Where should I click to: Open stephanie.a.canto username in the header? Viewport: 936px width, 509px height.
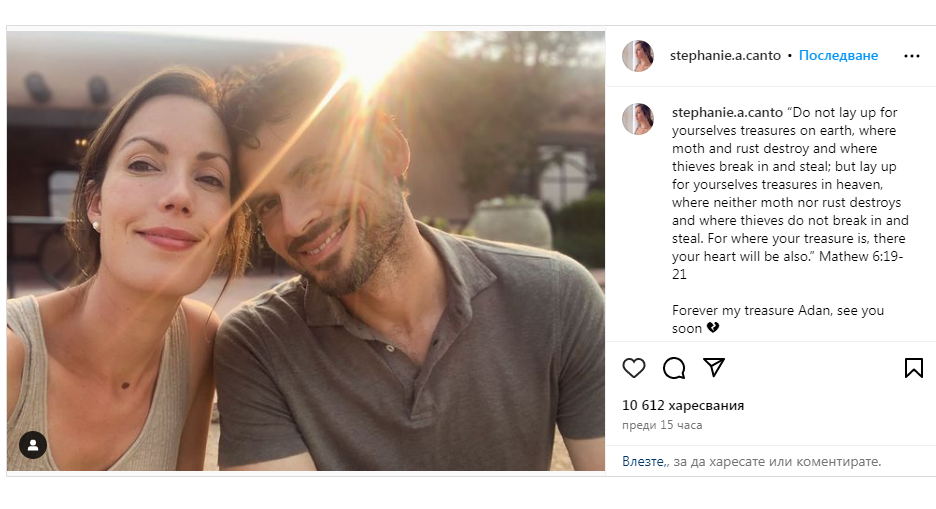[725, 56]
